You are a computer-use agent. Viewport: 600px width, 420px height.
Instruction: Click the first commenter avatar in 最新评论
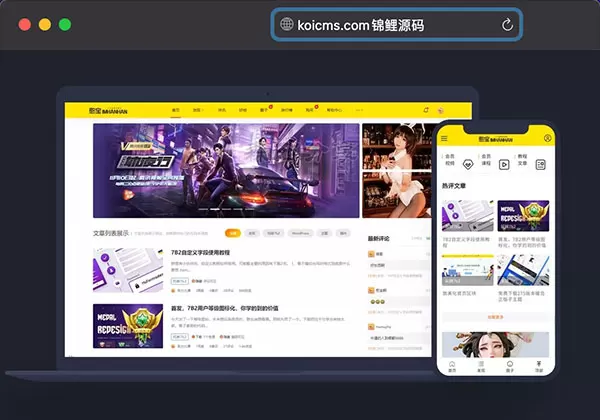(x=371, y=254)
